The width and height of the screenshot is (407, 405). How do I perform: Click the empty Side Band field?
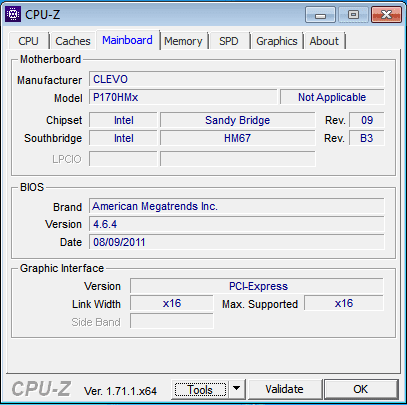pyautogui.click(x=172, y=321)
